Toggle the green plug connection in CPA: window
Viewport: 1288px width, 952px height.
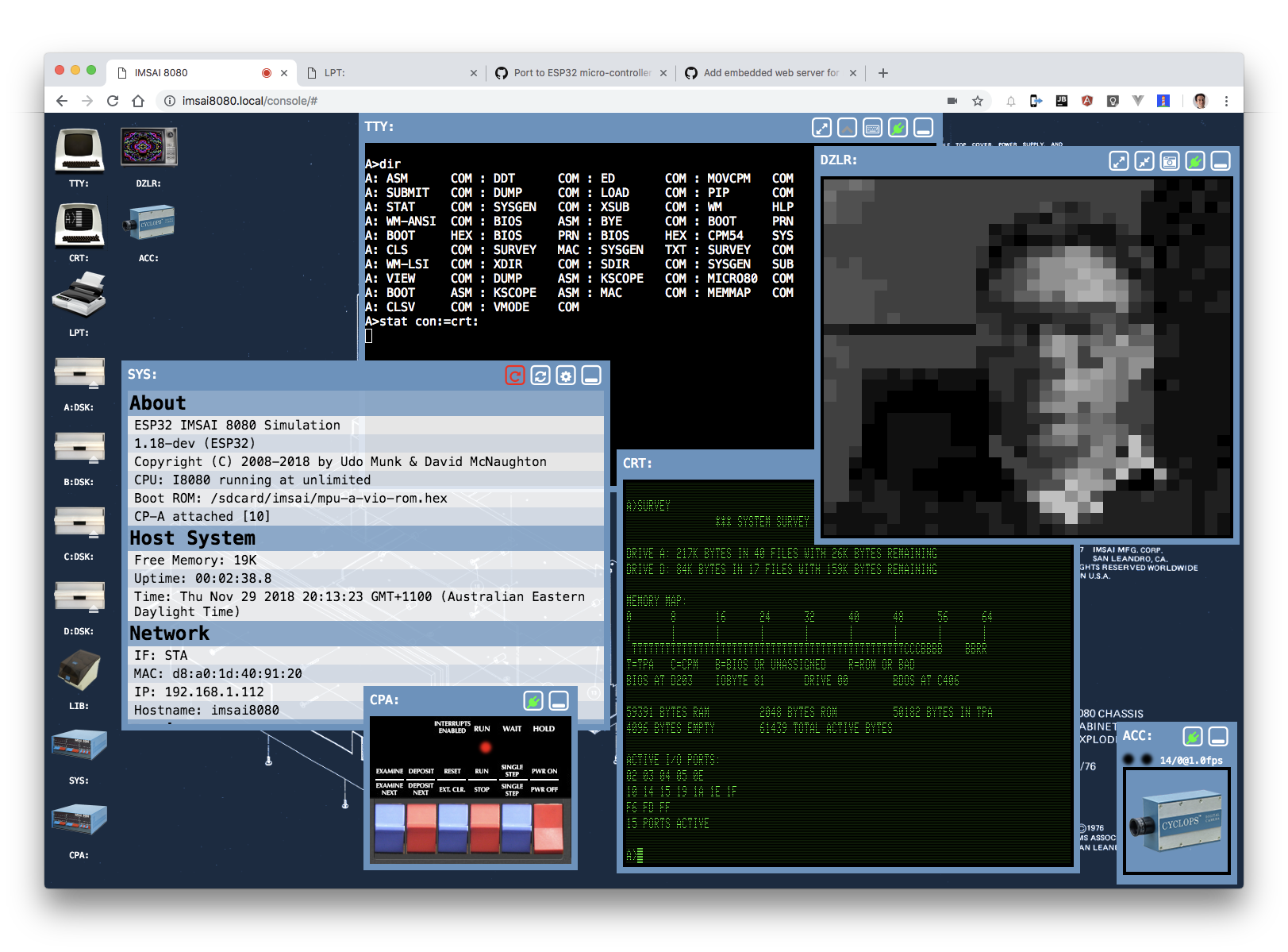coord(533,701)
